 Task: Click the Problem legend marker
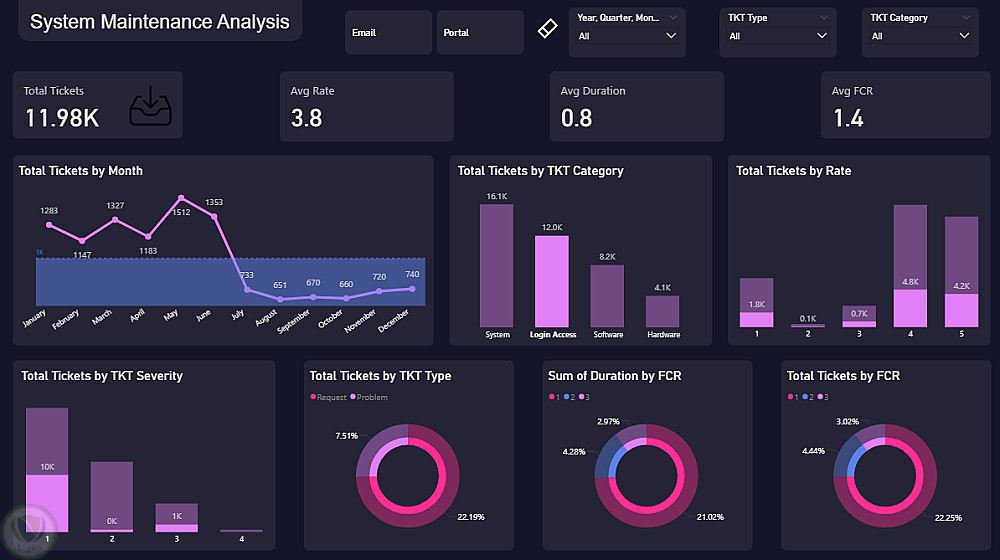point(353,397)
